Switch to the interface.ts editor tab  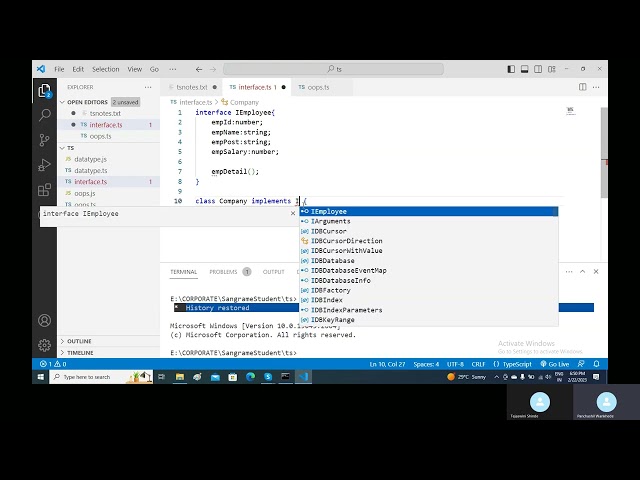tap(257, 87)
